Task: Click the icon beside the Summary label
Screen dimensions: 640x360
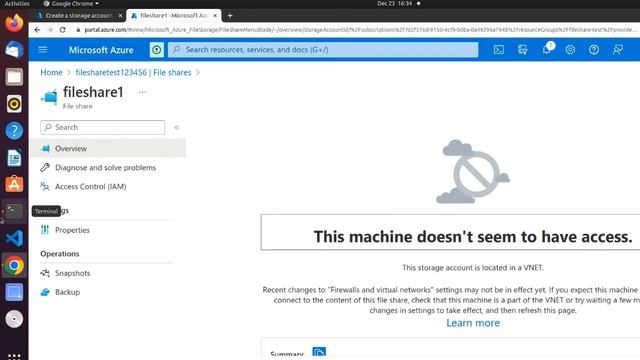Action: click(319, 351)
